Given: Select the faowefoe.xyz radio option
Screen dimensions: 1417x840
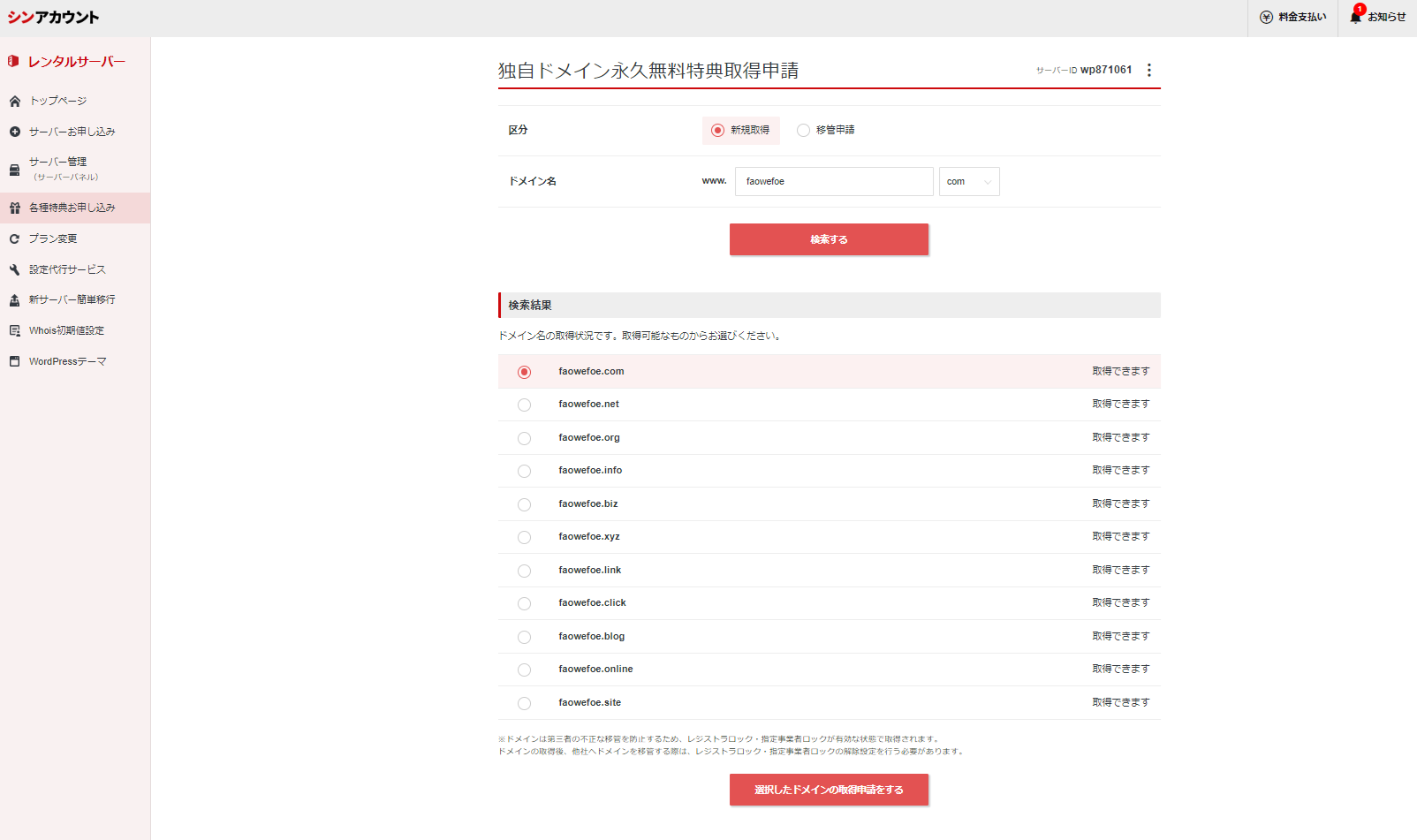Looking at the screenshot, I should 524,537.
